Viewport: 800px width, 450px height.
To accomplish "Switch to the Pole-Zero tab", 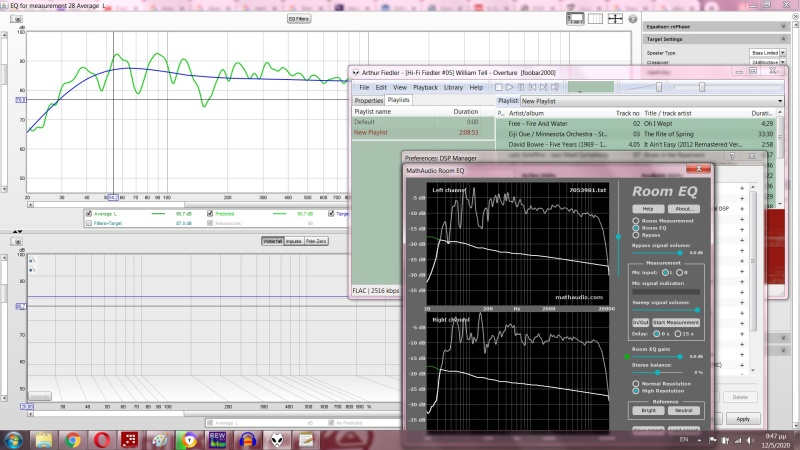I will tap(316, 241).
